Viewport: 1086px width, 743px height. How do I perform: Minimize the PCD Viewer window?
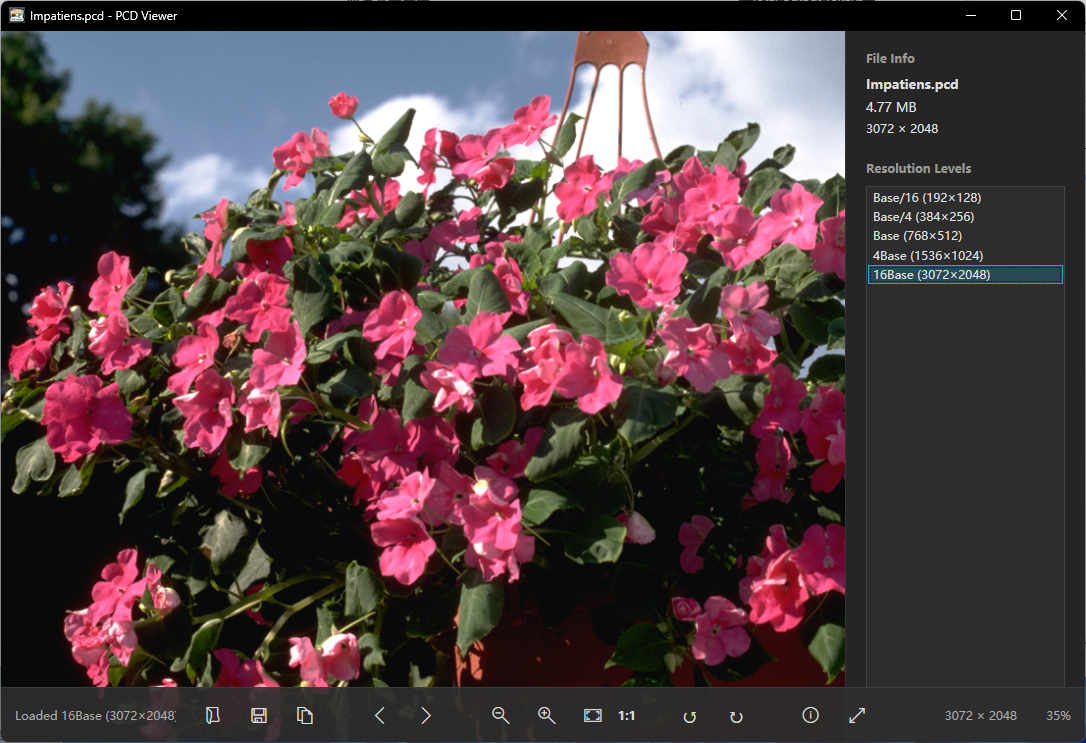coord(971,15)
